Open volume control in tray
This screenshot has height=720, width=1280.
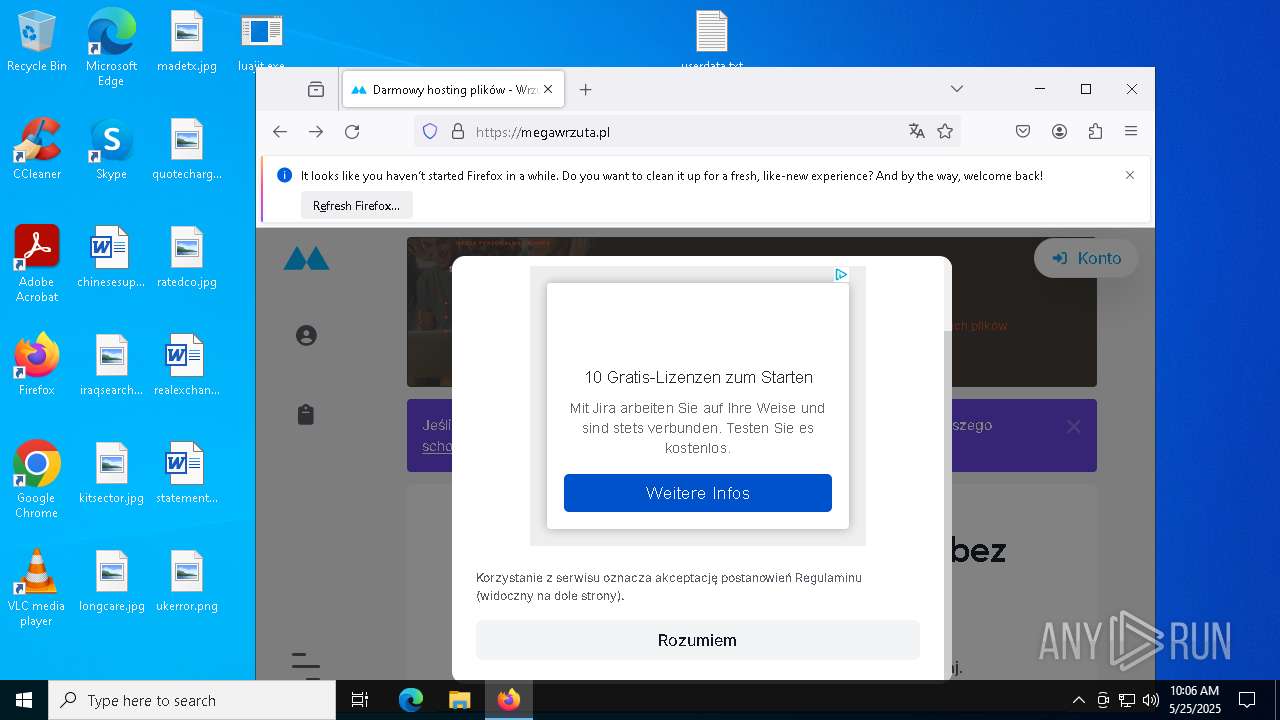point(1151,700)
